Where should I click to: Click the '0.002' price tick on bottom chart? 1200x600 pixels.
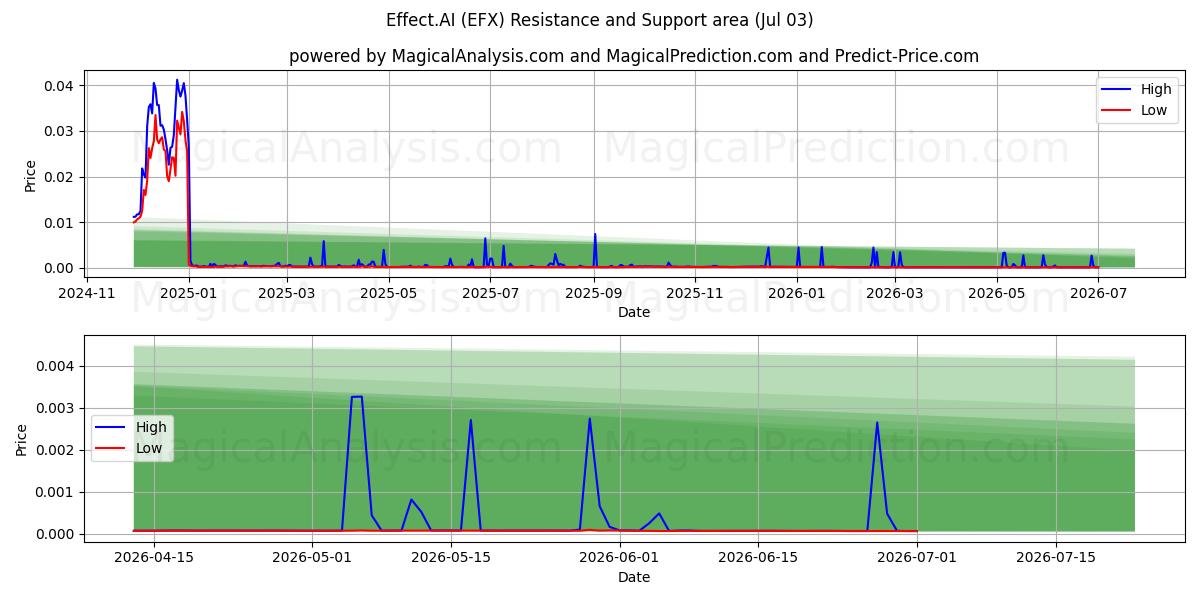coord(55,450)
